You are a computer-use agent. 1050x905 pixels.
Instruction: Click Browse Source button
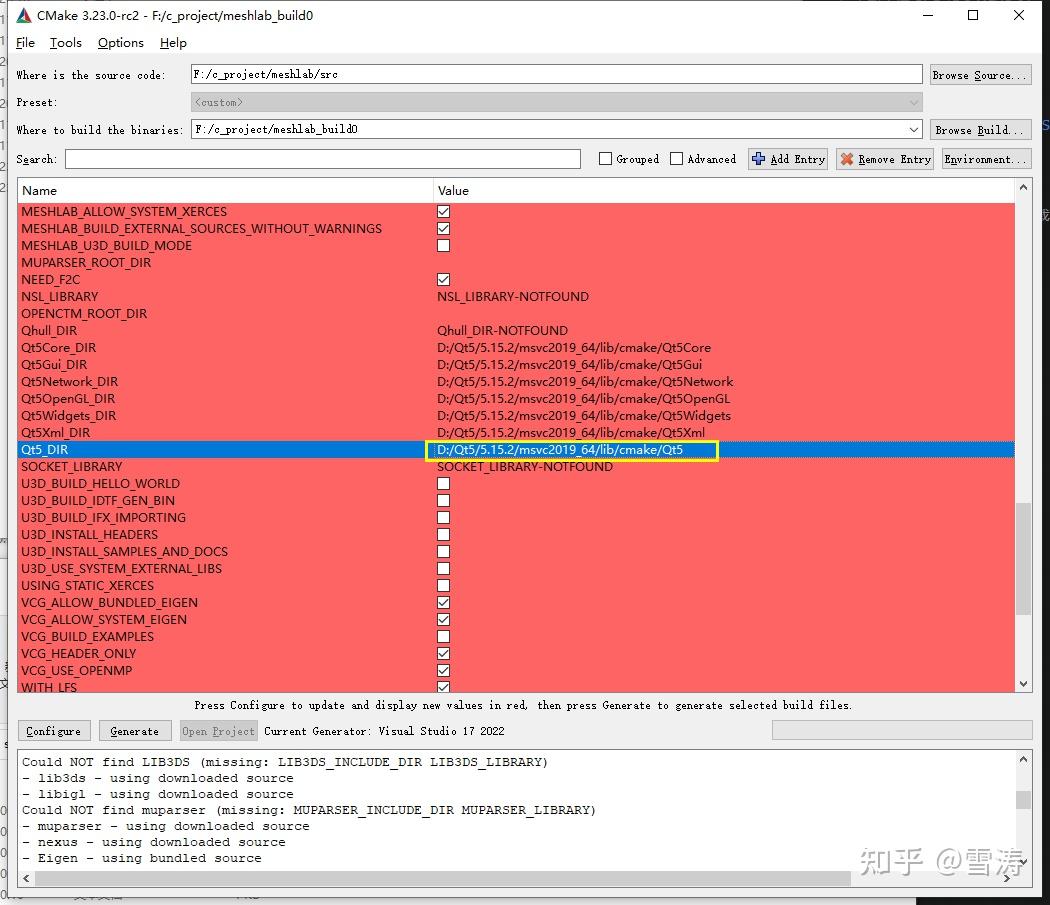[980, 74]
